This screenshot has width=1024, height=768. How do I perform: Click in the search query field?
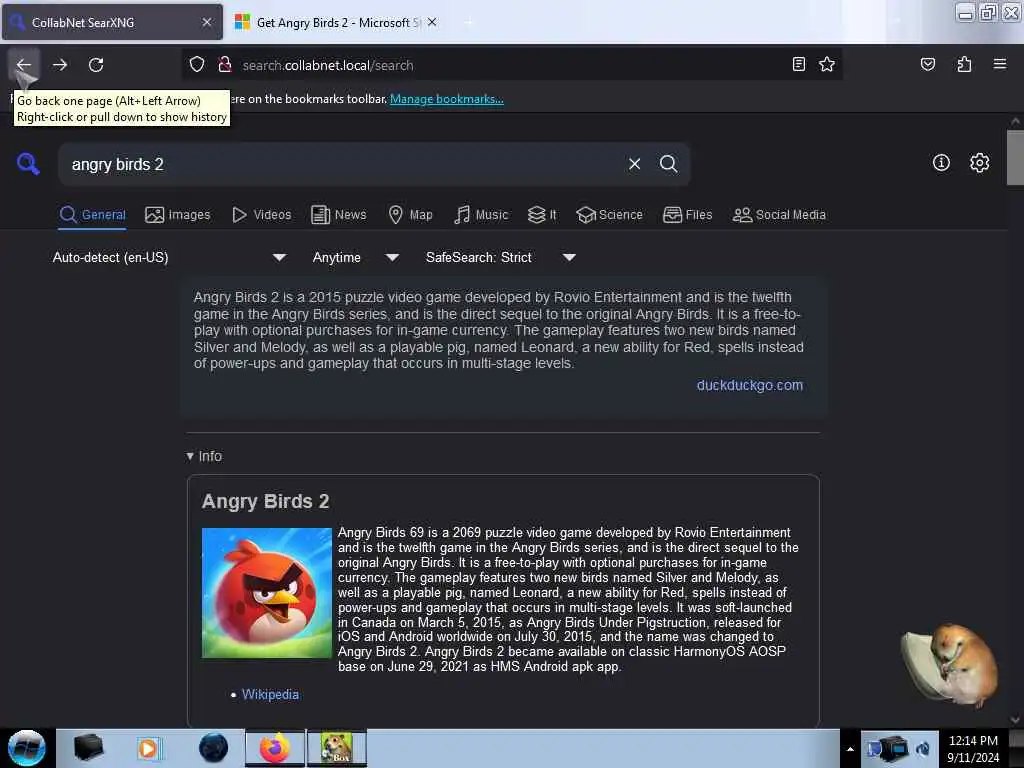[x=340, y=164]
